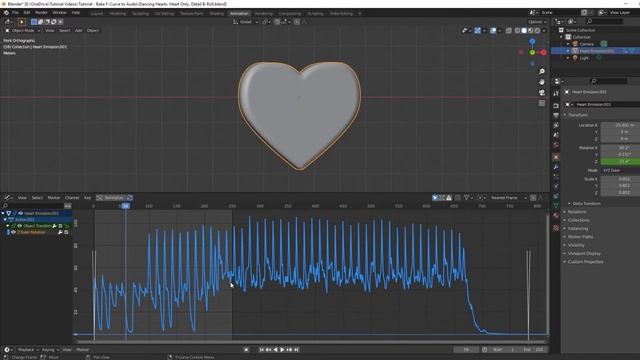Open the viewport Options dropdown
Image resolution: width=640 pixels, height=360 pixels.
tap(537, 22)
